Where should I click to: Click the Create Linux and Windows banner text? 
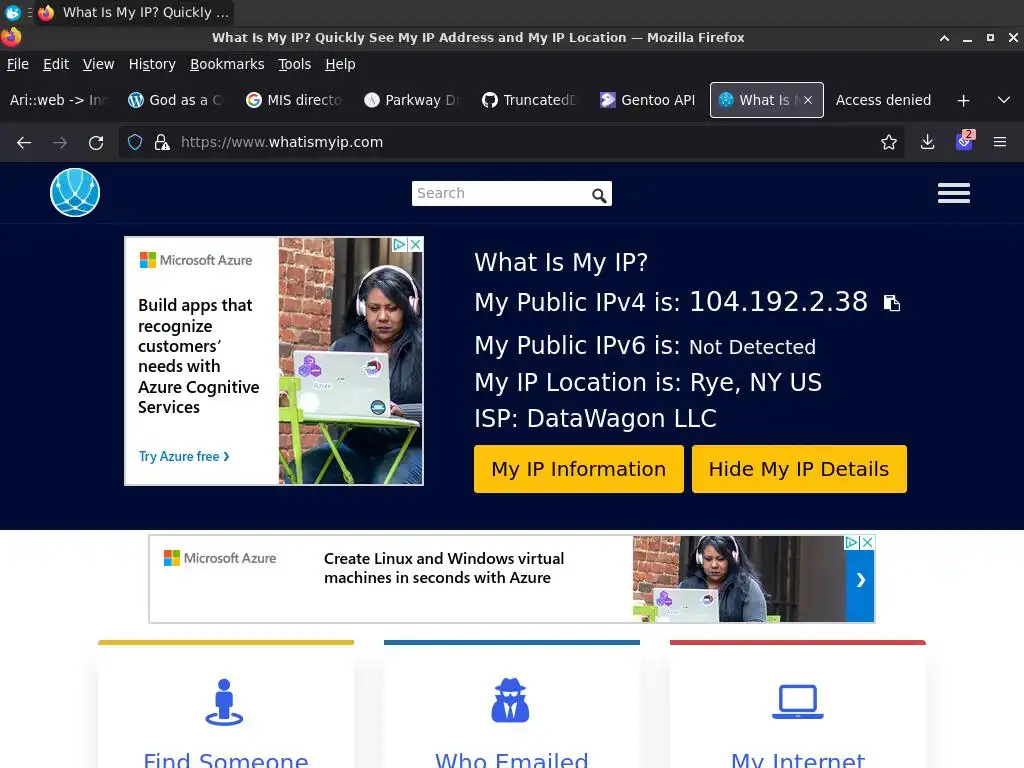click(444, 568)
